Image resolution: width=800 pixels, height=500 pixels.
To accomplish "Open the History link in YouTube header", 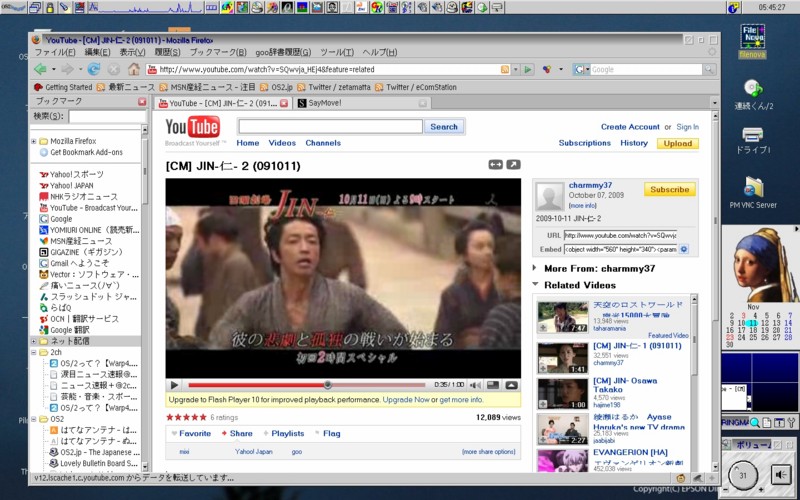I will point(634,143).
